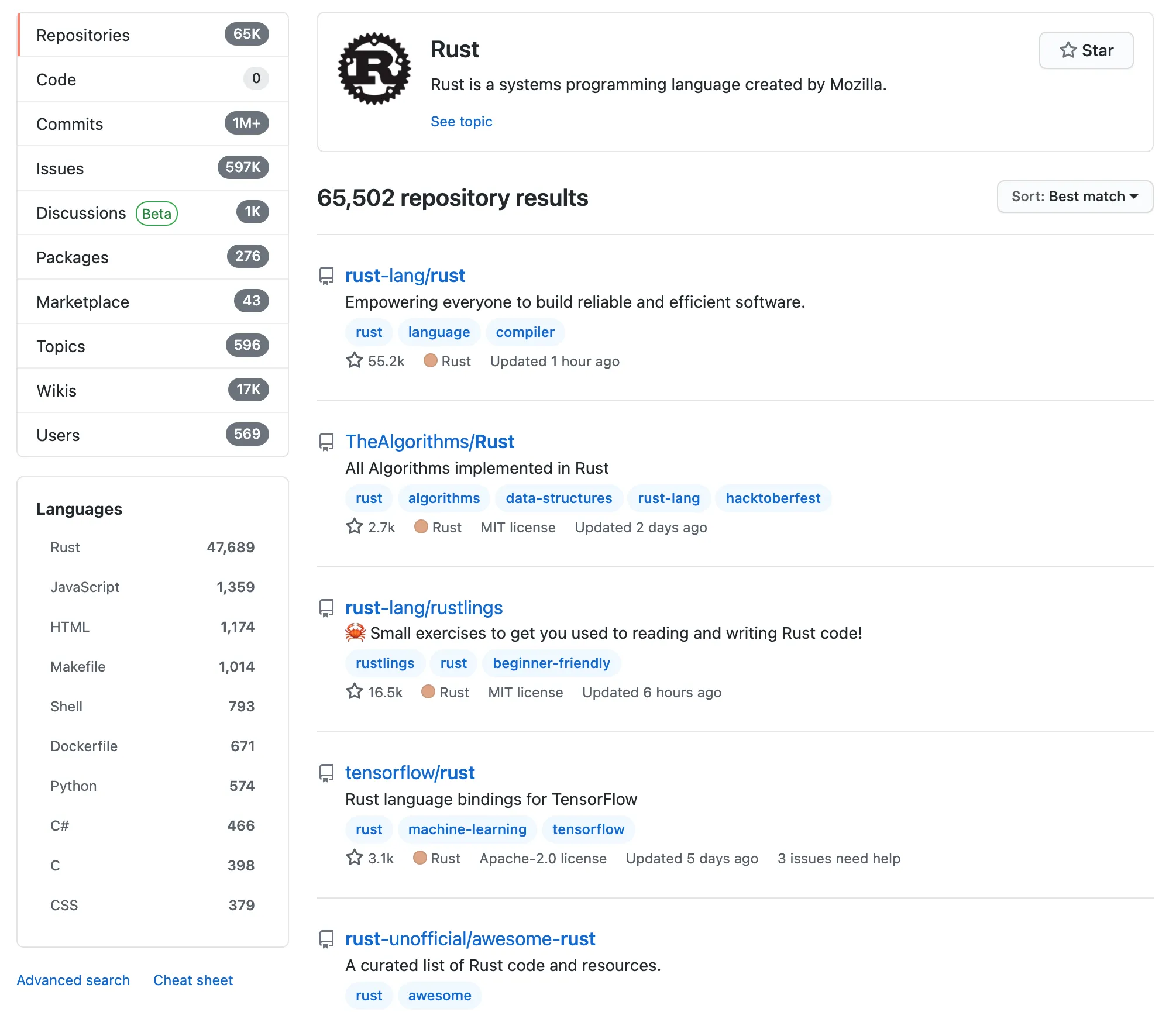
Task: Click the hacktoberfest topic tag
Action: (772, 498)
